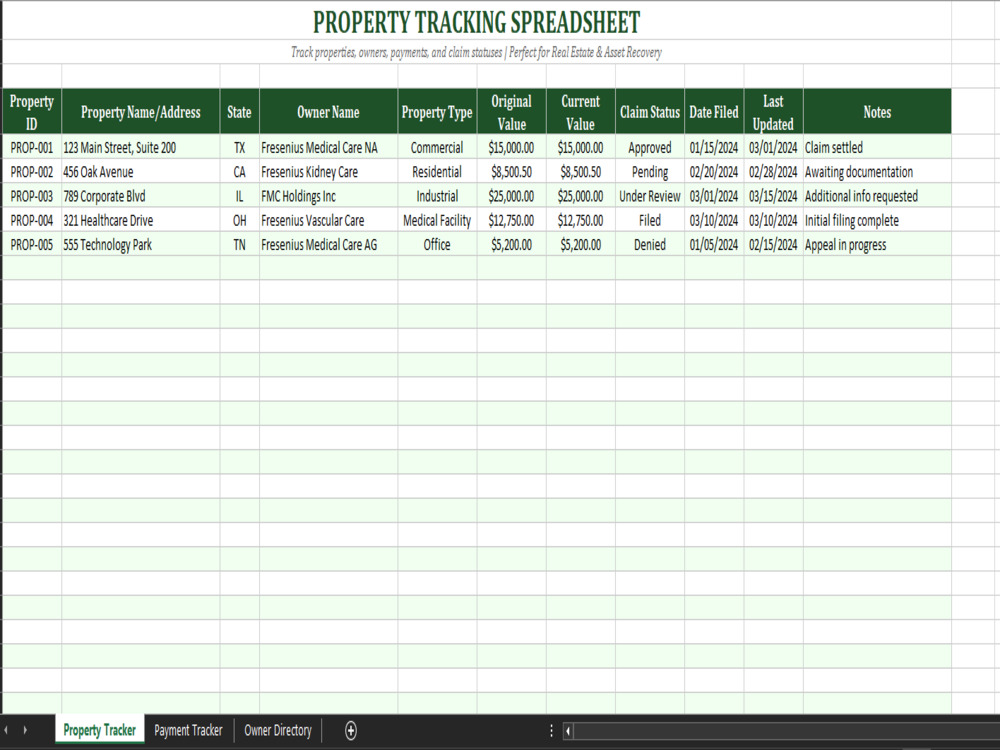
Task: Select the Residential property type cell
Action: (437, 172)
